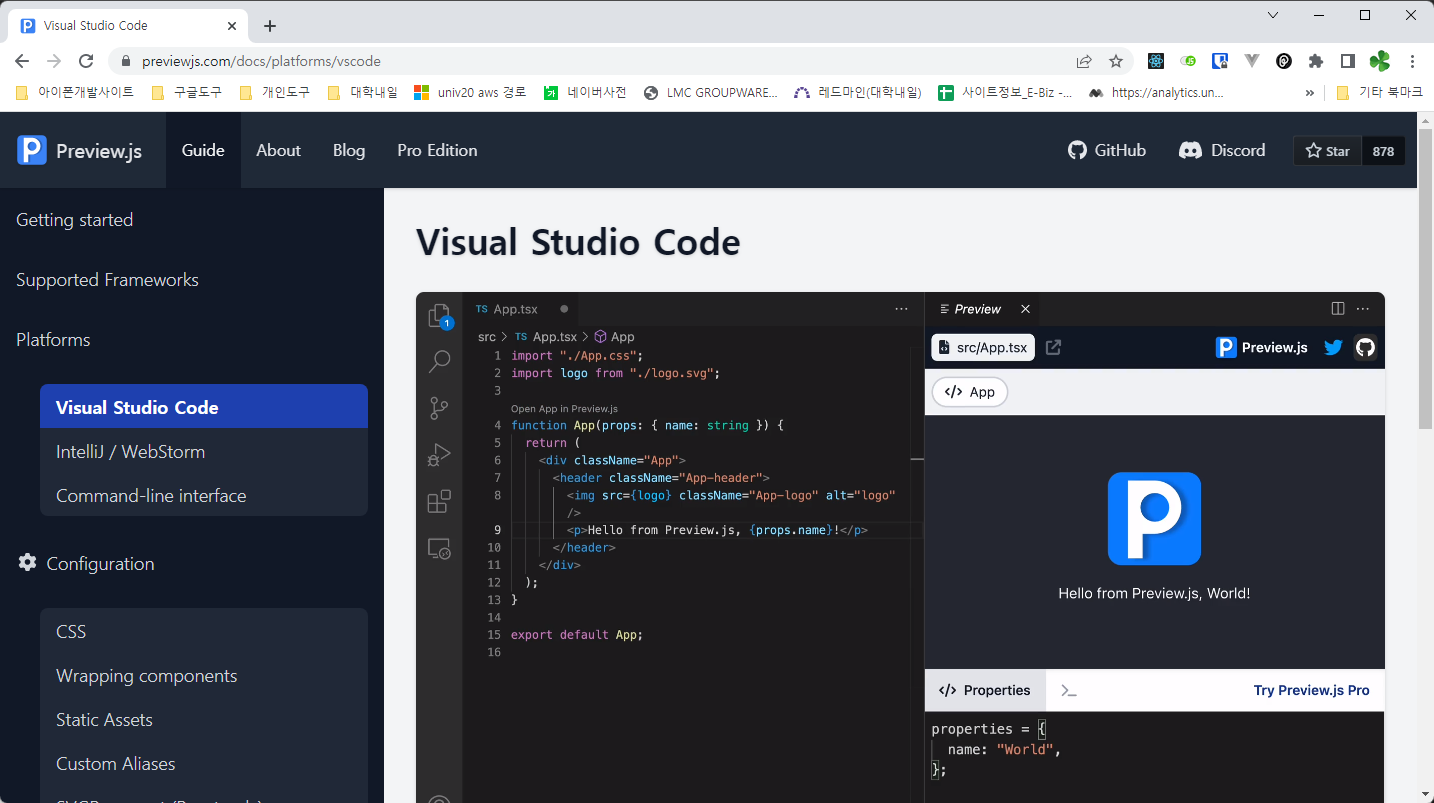Click the Preview.js brand link in the preview toolbar
Image resolution: width=1434 pixels, height=803 pixels.
(1262, 347)
